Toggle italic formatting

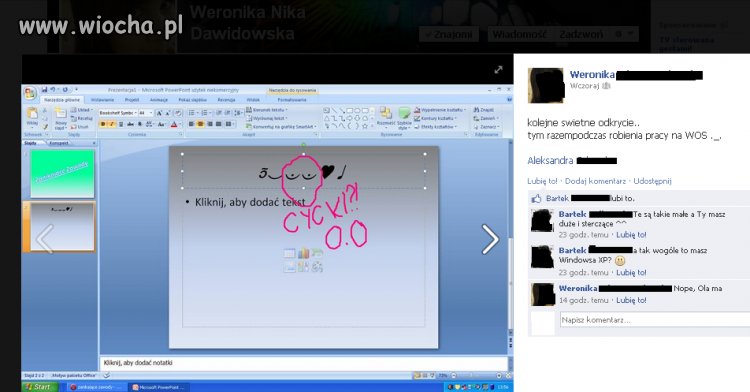[x=111, y=124]
